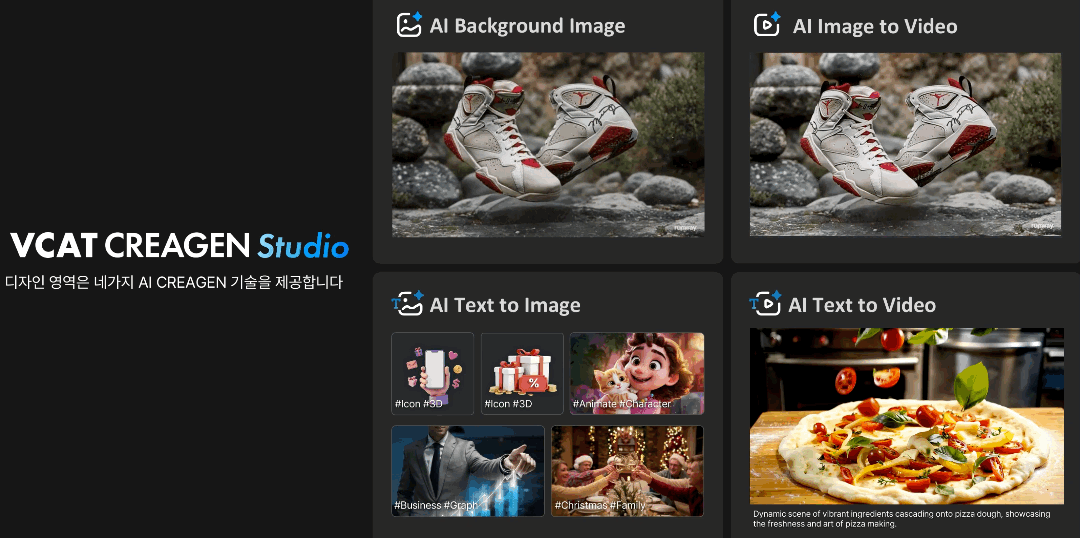Viewport: 1080px width, 538px height.
Task: Click the AI Text to Video icon
Action: (765, 303)
